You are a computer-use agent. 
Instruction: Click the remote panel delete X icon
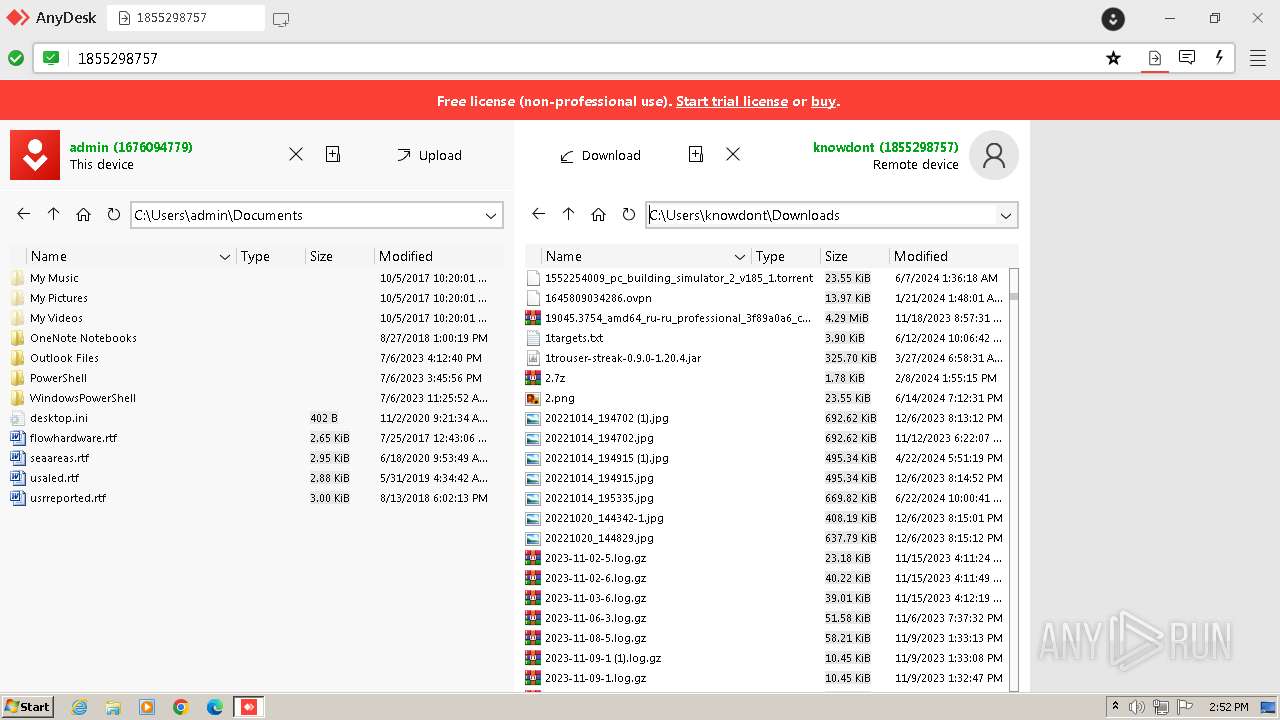click(733, 154)
